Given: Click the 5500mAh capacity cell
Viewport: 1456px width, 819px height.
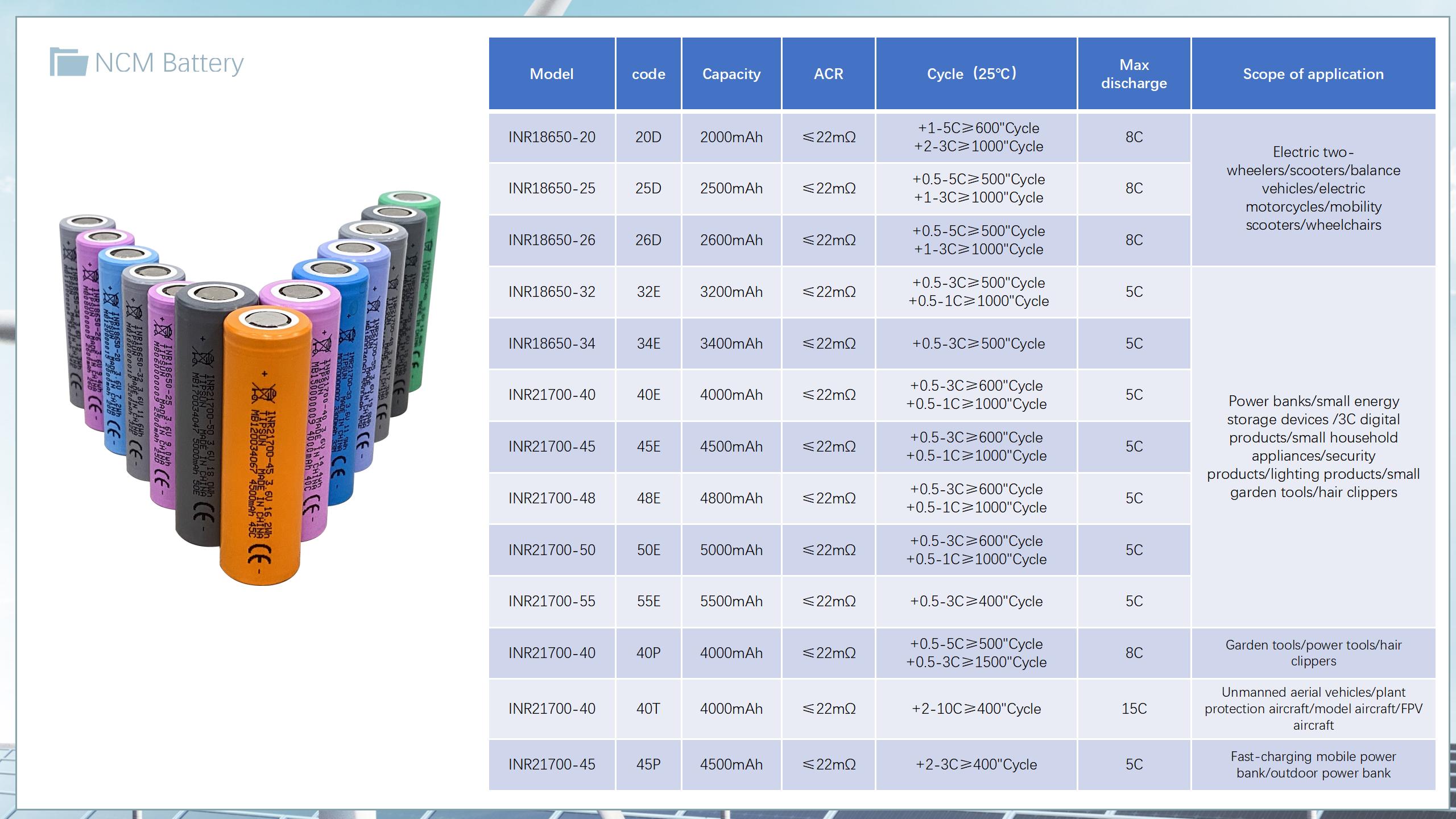Looking at the screenshot, I should pyautogui.click(x=731, y=601).
